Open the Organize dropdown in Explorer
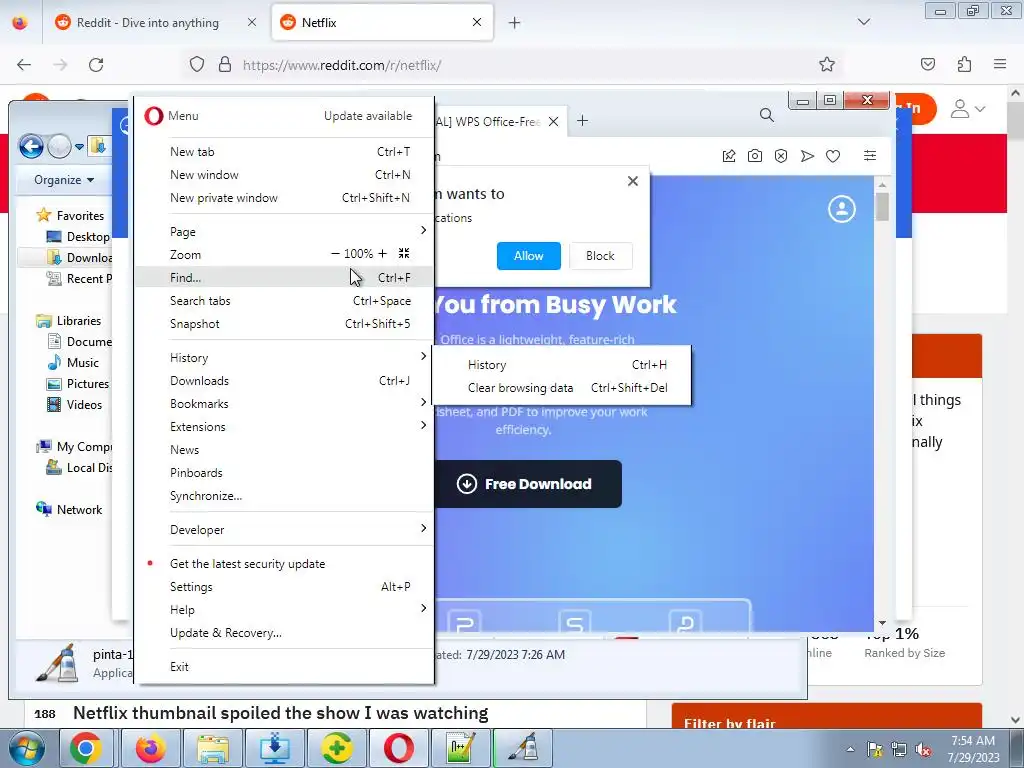Image resolution: width=1024 pixels, height=768 pixels. (63, 180)
